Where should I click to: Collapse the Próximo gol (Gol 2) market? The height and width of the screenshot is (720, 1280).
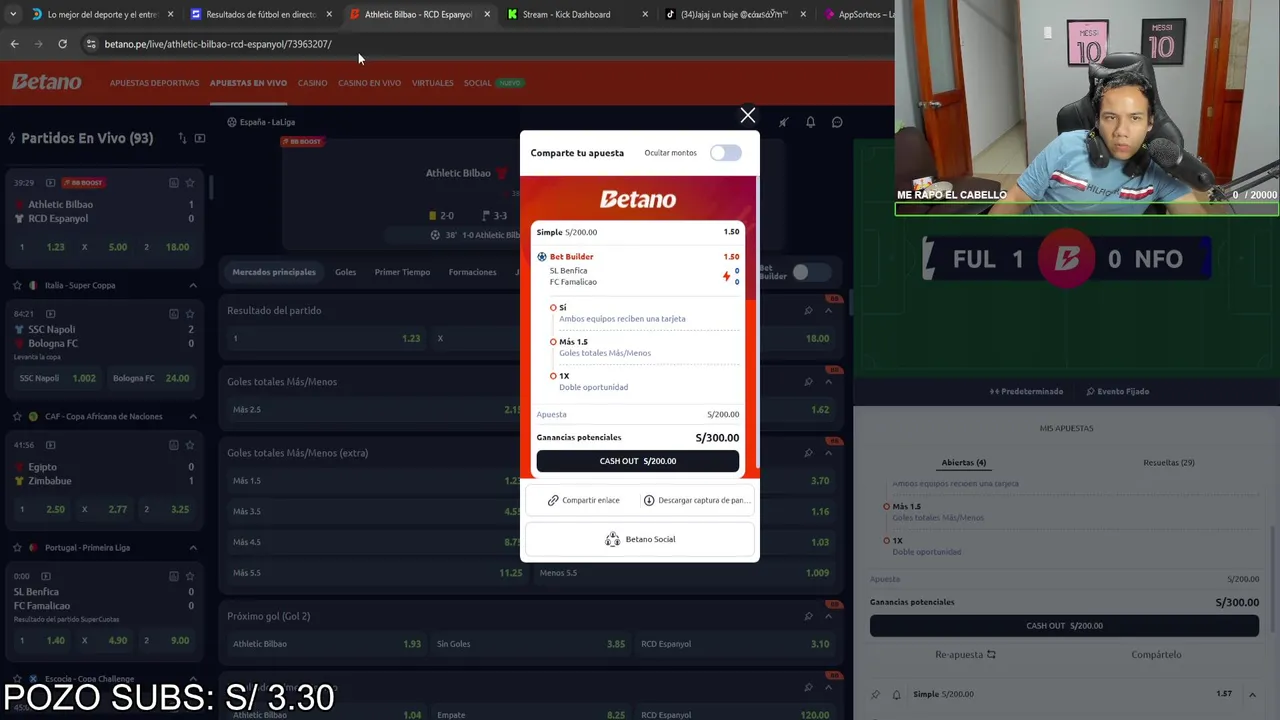point(828,616)
